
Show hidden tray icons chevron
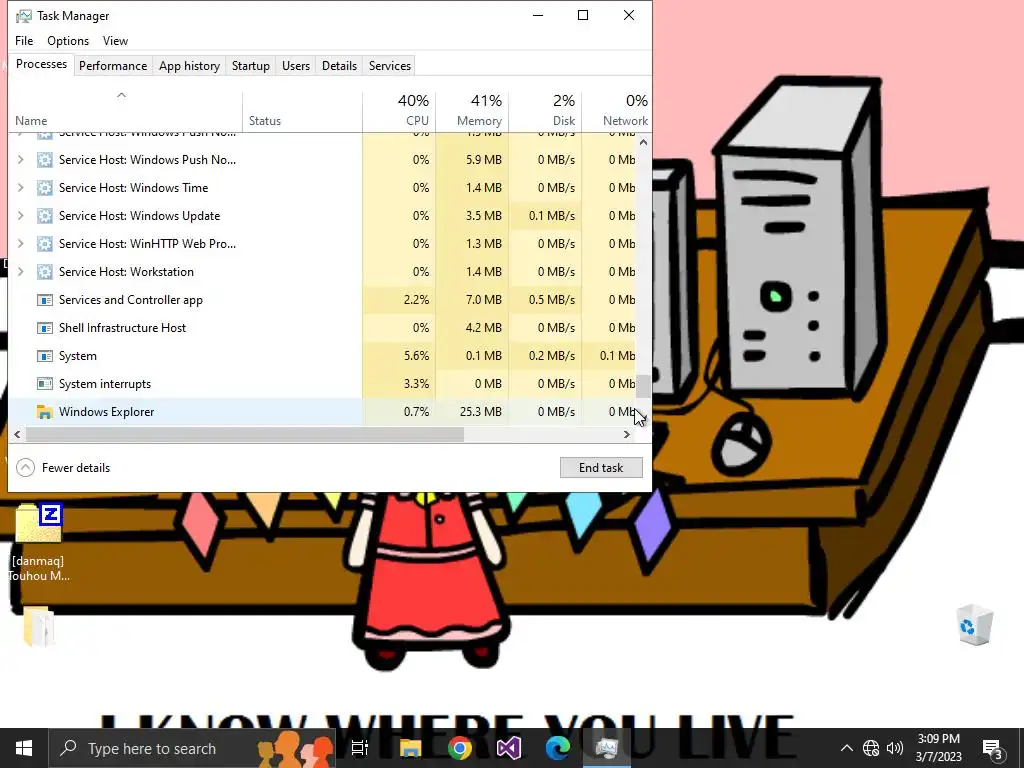click(846, 748)
